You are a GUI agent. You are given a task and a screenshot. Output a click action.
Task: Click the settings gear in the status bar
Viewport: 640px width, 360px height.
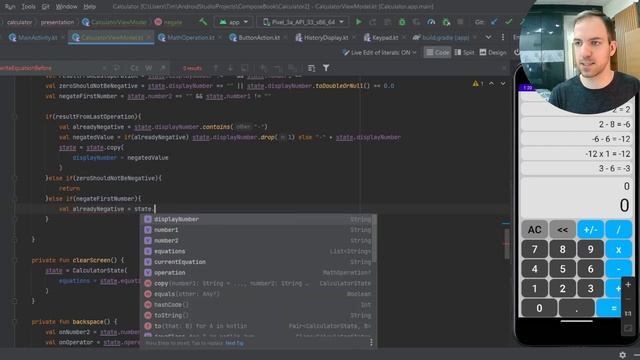[622, 355]
